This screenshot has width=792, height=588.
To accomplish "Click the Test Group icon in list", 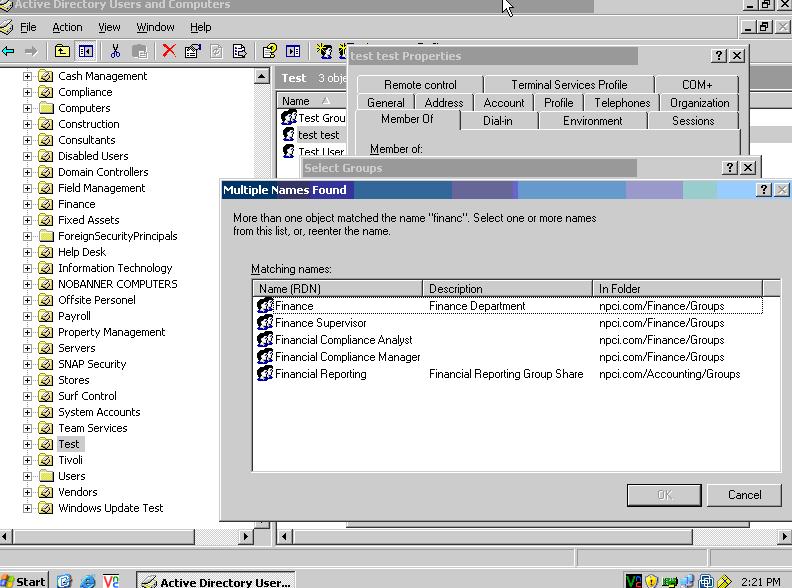I will 289,118.
